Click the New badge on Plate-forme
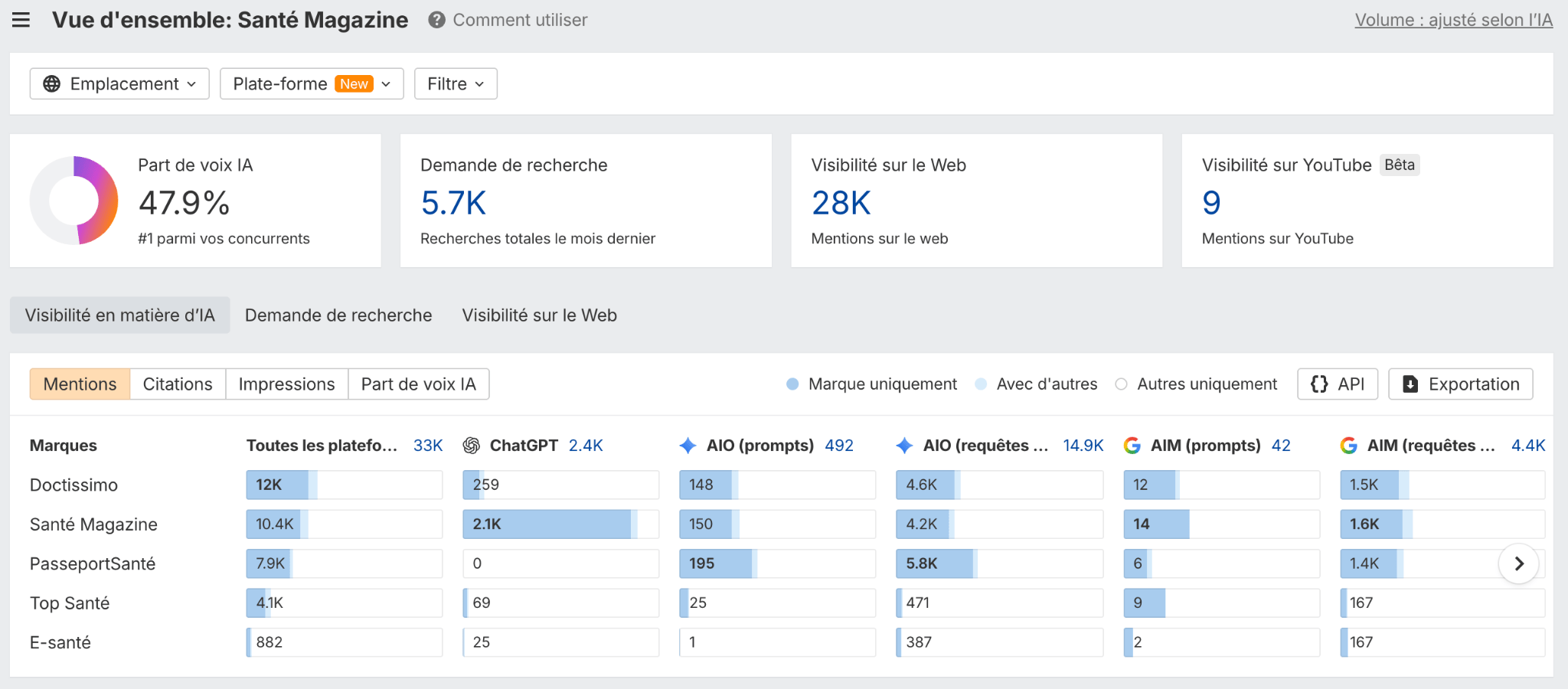The height and width of the screenshot is (689, 1568). click(354, 83)
